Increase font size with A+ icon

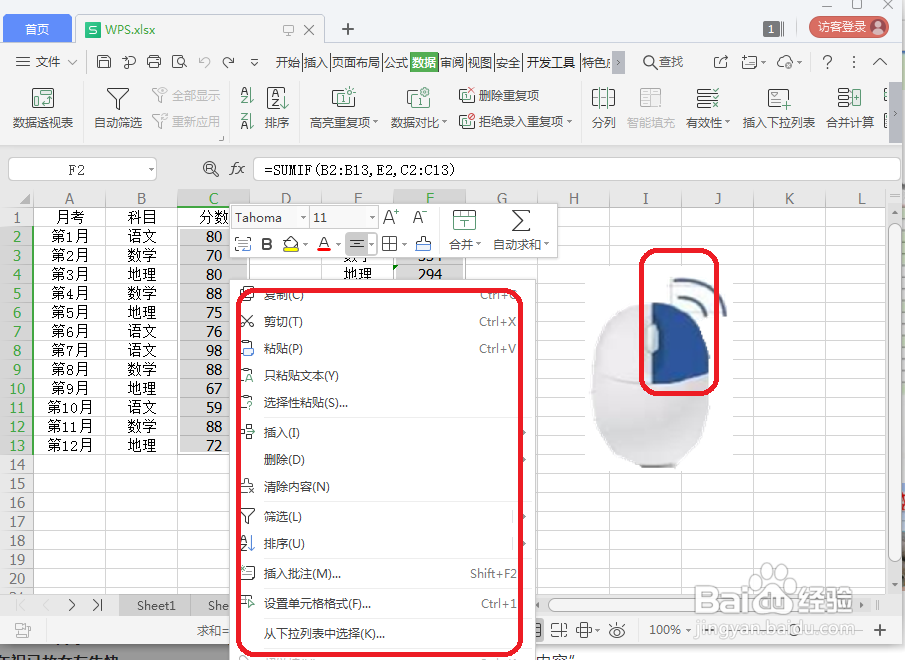coord(391,218)
